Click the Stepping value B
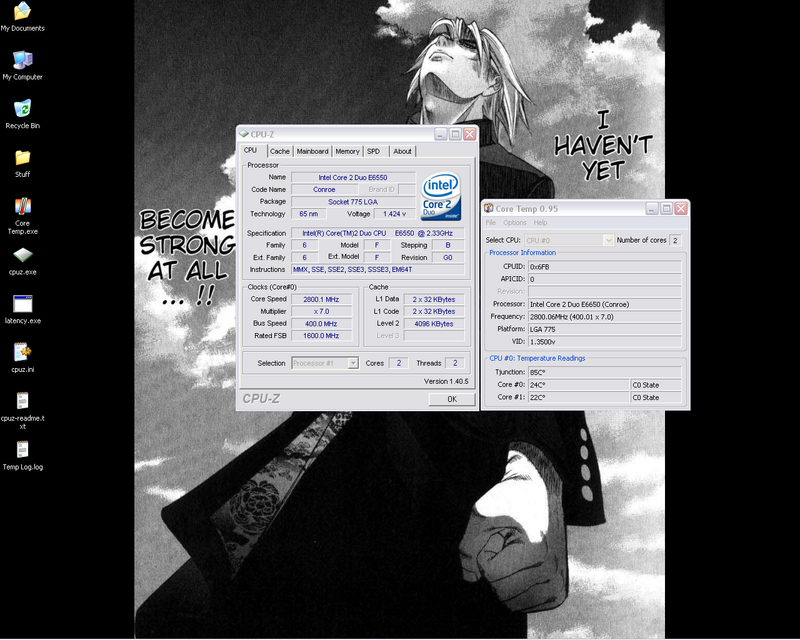800x640 pixels. click(x=448, y=245)
